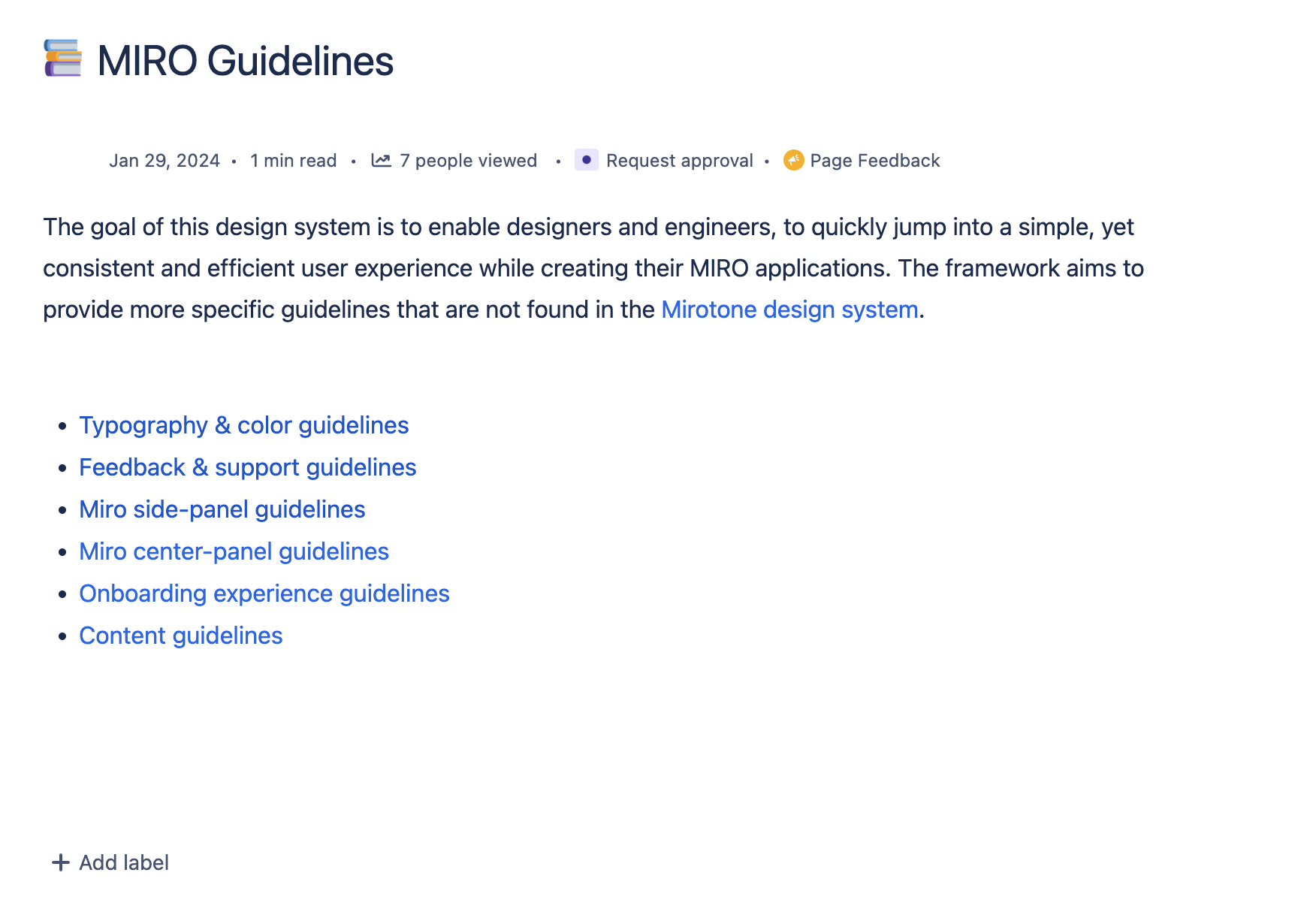Viewport: 1310px width, 924px height.
Task: Click the MIRO Guidelines page title
Action: pyautogui.click(x=245, y=61)
